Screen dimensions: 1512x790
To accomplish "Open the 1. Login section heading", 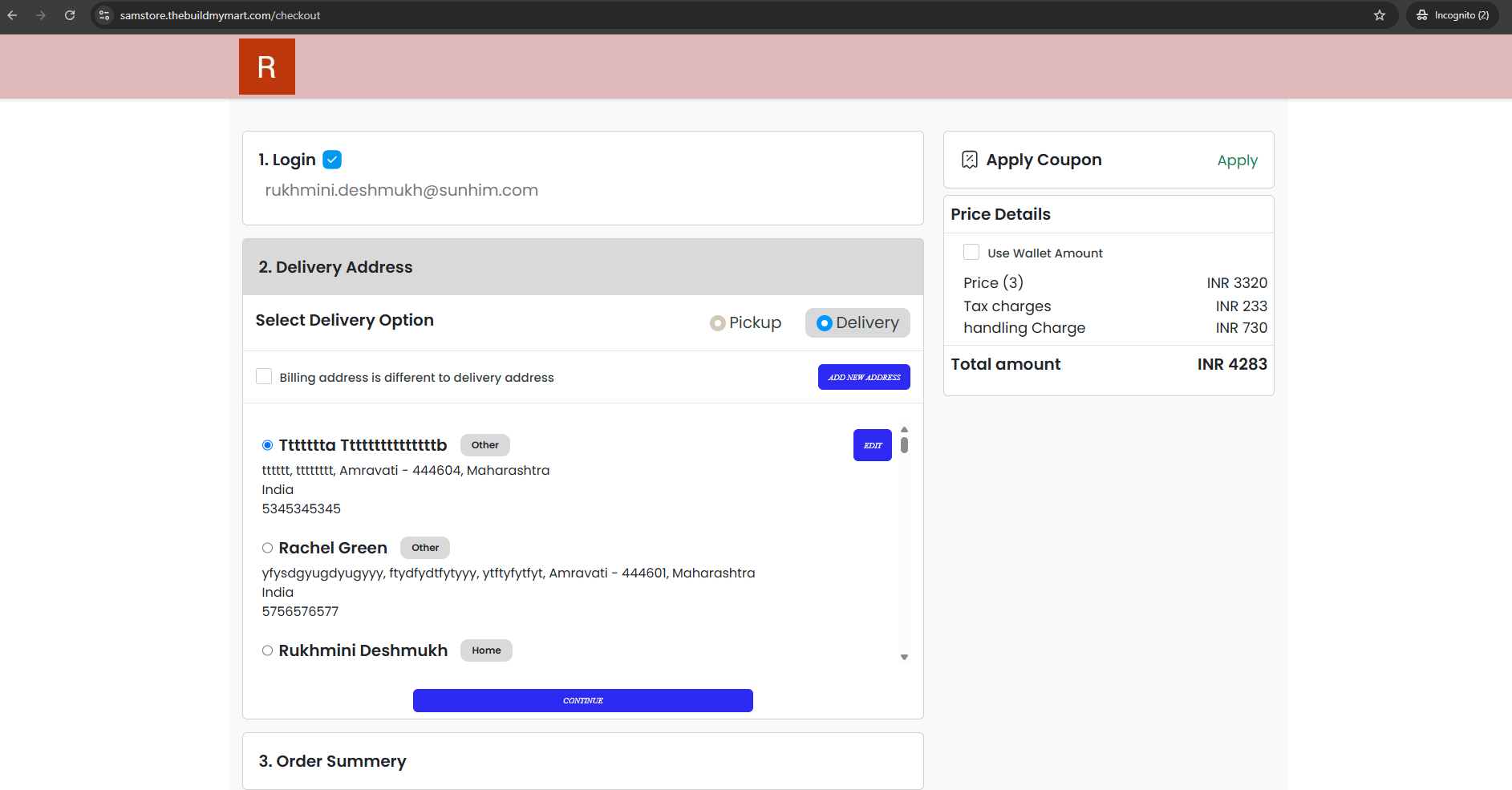I will (287, 160).
